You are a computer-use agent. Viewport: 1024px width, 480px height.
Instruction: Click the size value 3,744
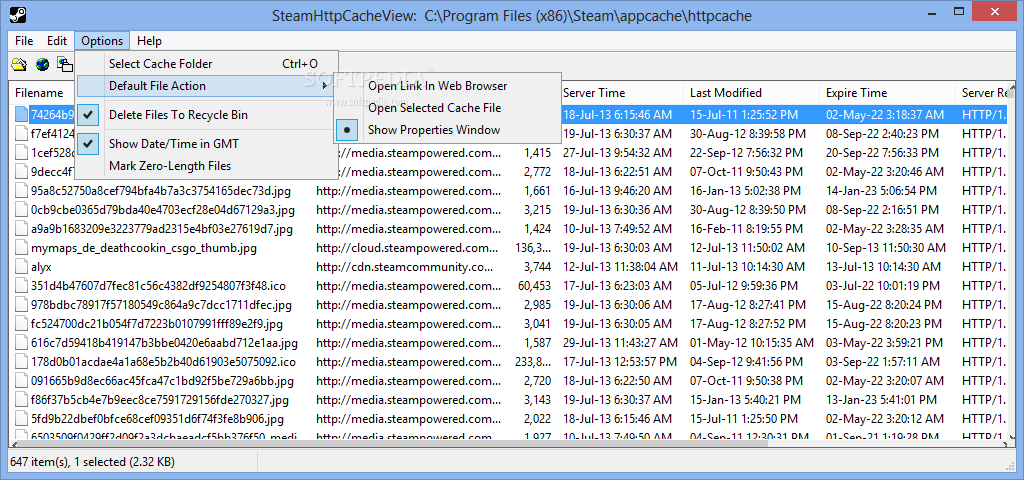[x=537, y=267]
